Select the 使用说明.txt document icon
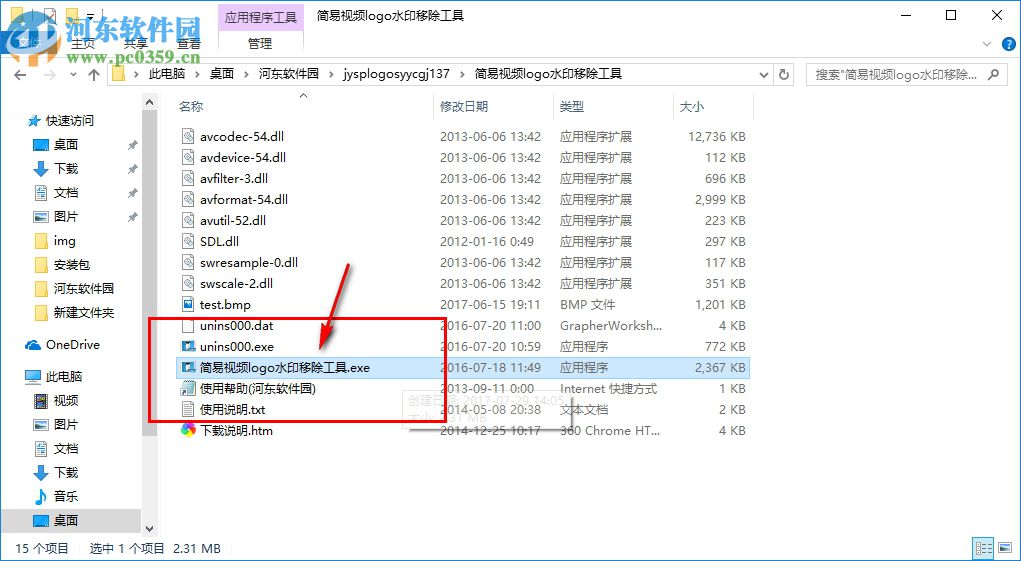 (x=188, y=410)
